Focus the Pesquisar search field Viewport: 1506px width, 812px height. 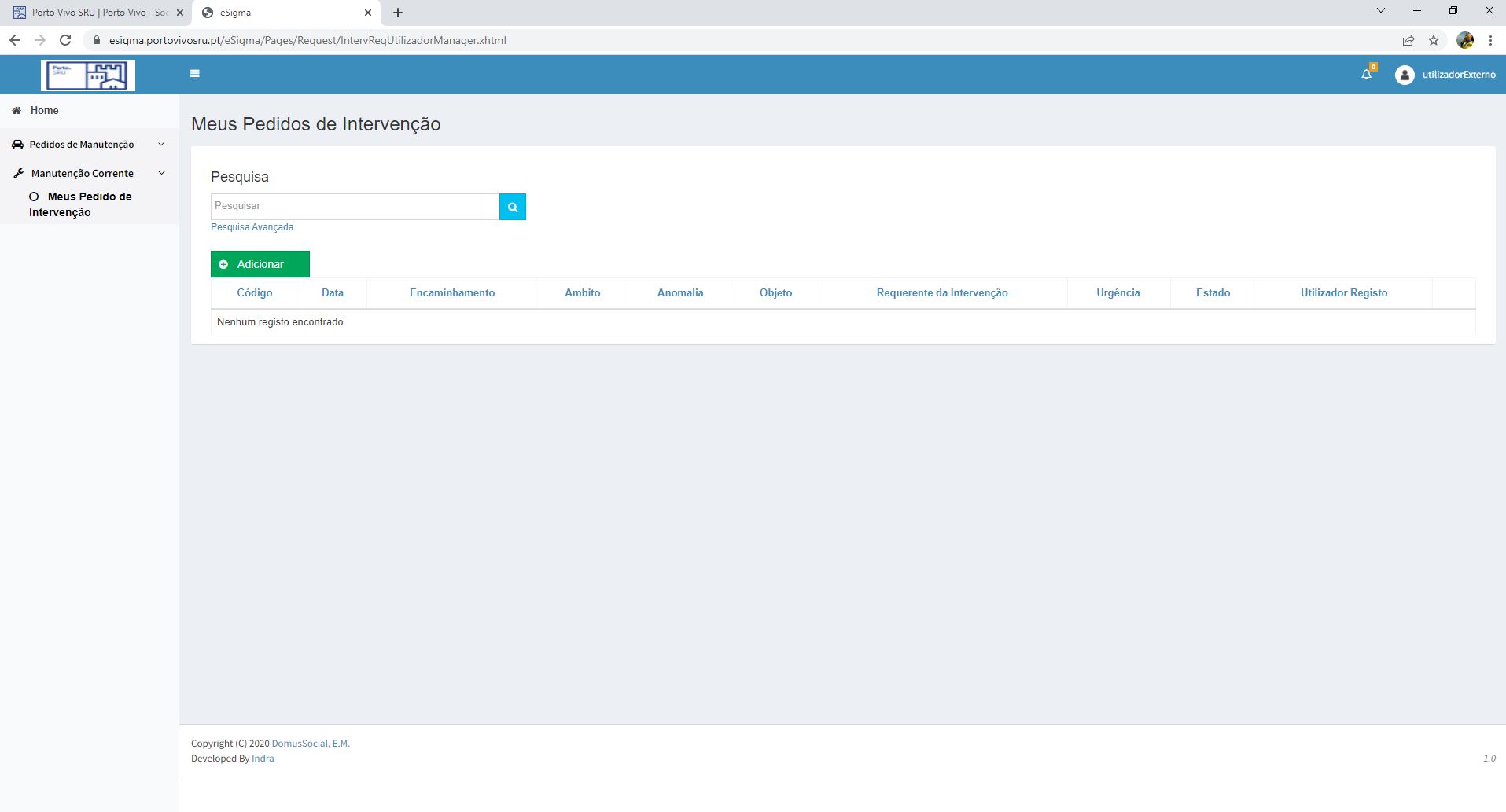pyautogui.click(x=355, y=206)
